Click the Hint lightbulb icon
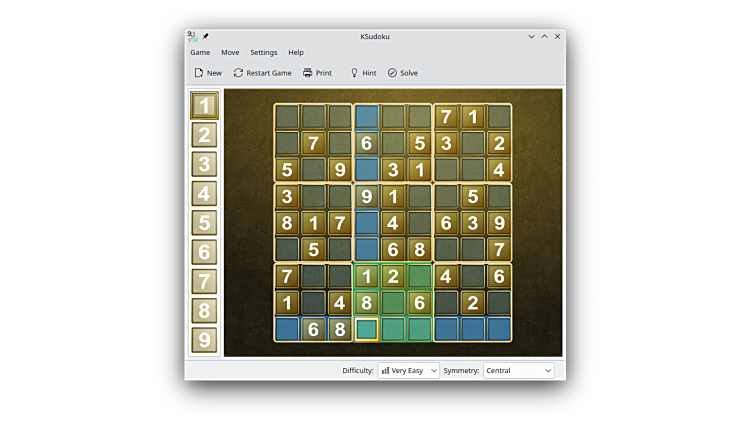752x423 pixels. pos(354,73)
